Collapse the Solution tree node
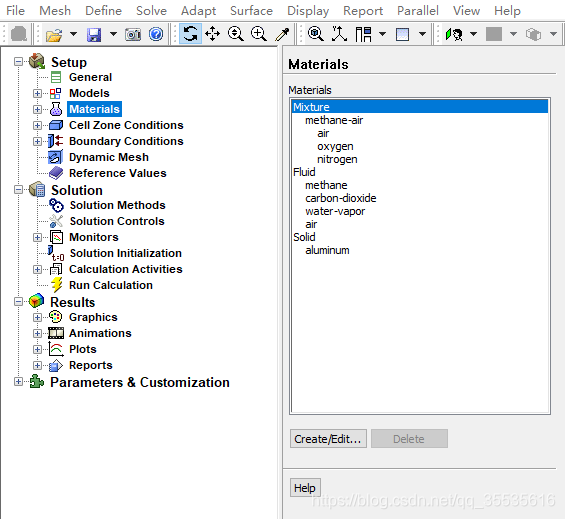 coord(18,190)
